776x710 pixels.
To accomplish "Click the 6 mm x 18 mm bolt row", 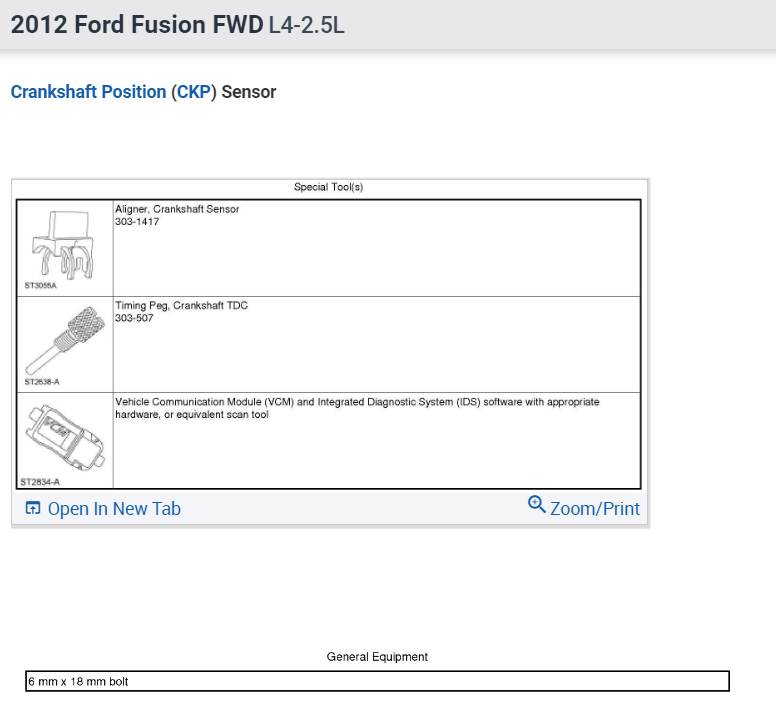I will tap(377, 682).
